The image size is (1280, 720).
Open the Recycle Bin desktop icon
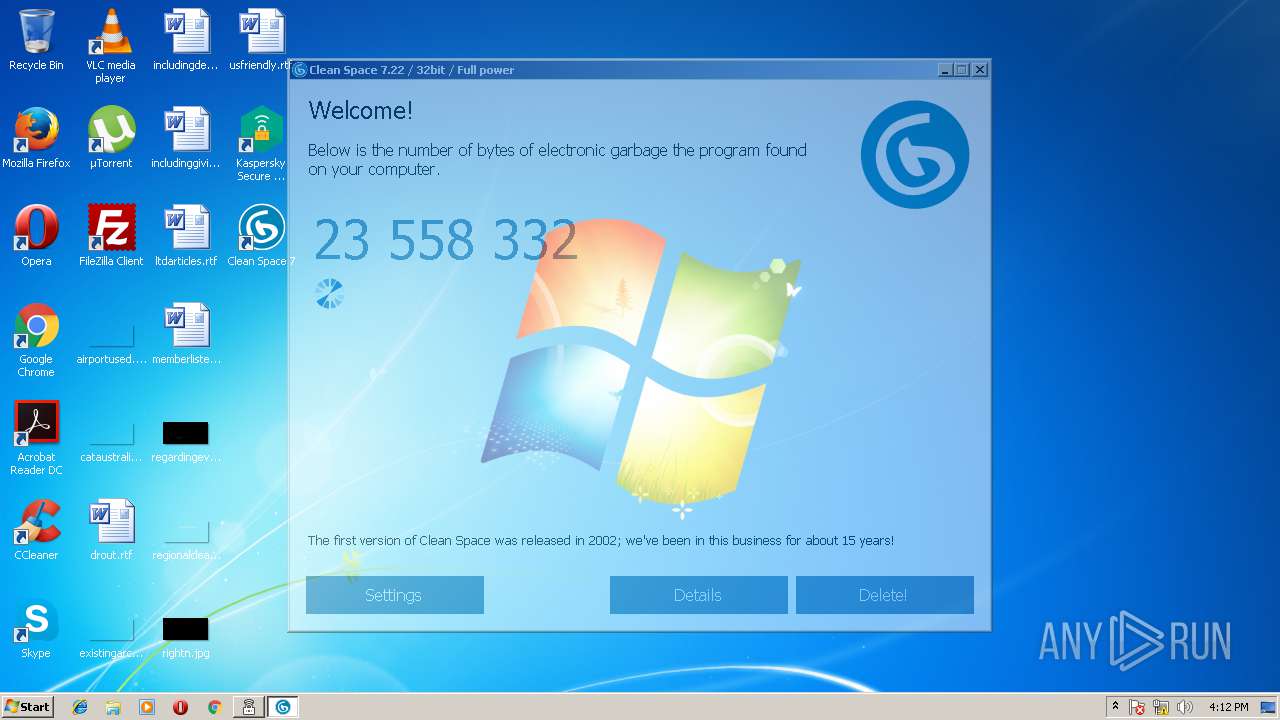click(36, 40)
